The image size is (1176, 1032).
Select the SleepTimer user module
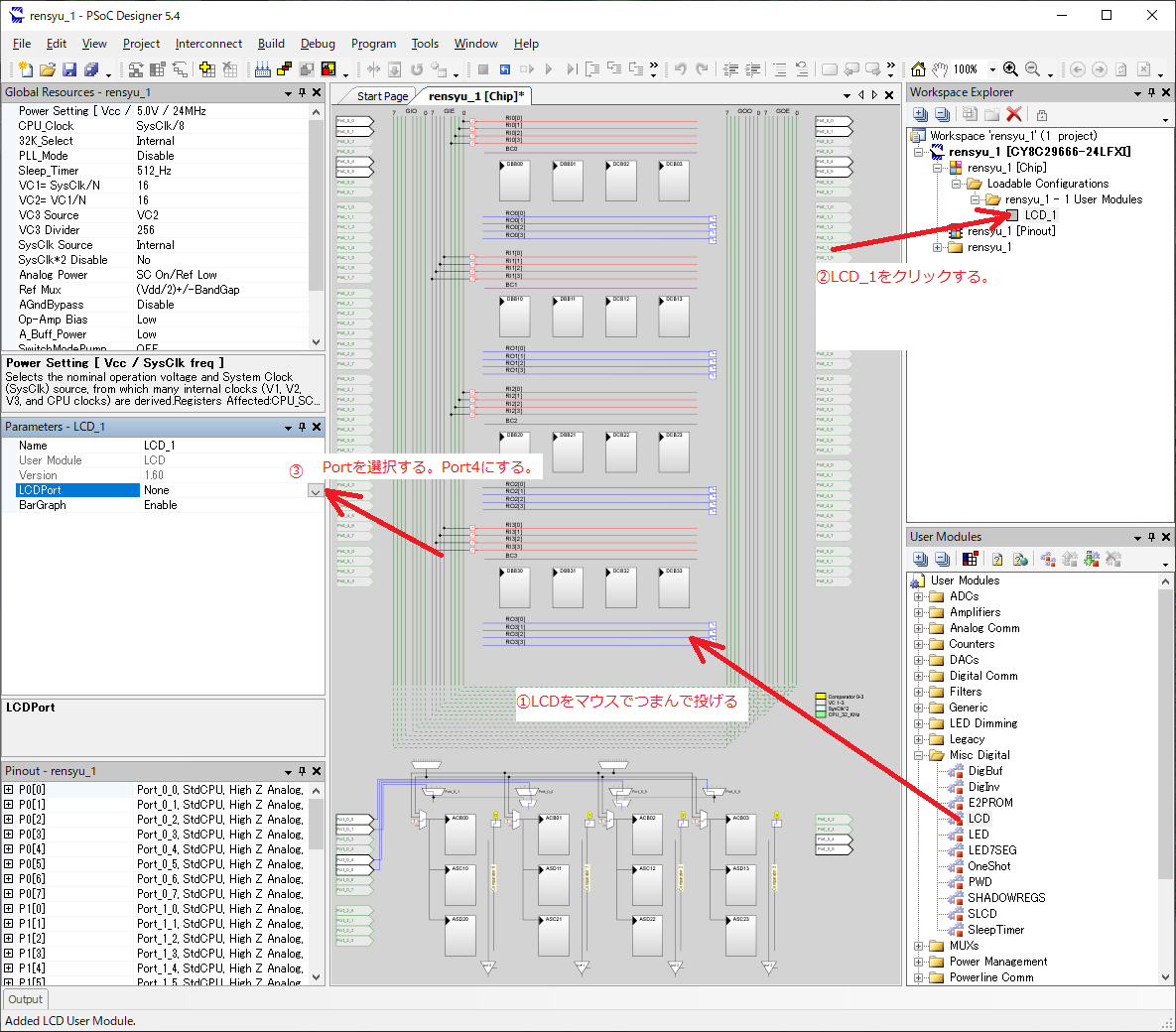pyautogui.click(x=995, y=930)
